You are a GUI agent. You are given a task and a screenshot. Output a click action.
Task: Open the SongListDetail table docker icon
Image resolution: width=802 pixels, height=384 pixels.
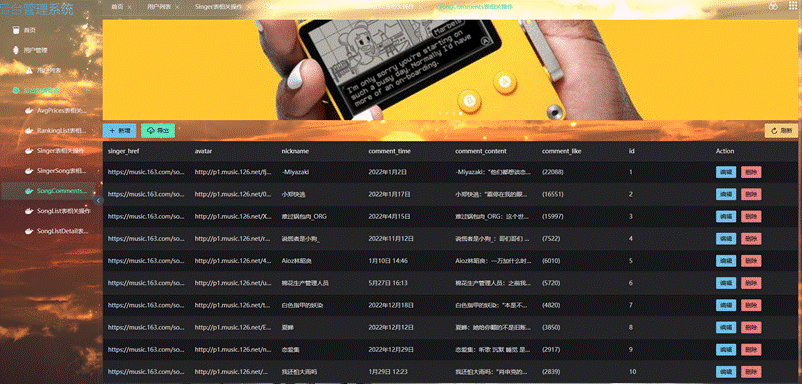29,231
